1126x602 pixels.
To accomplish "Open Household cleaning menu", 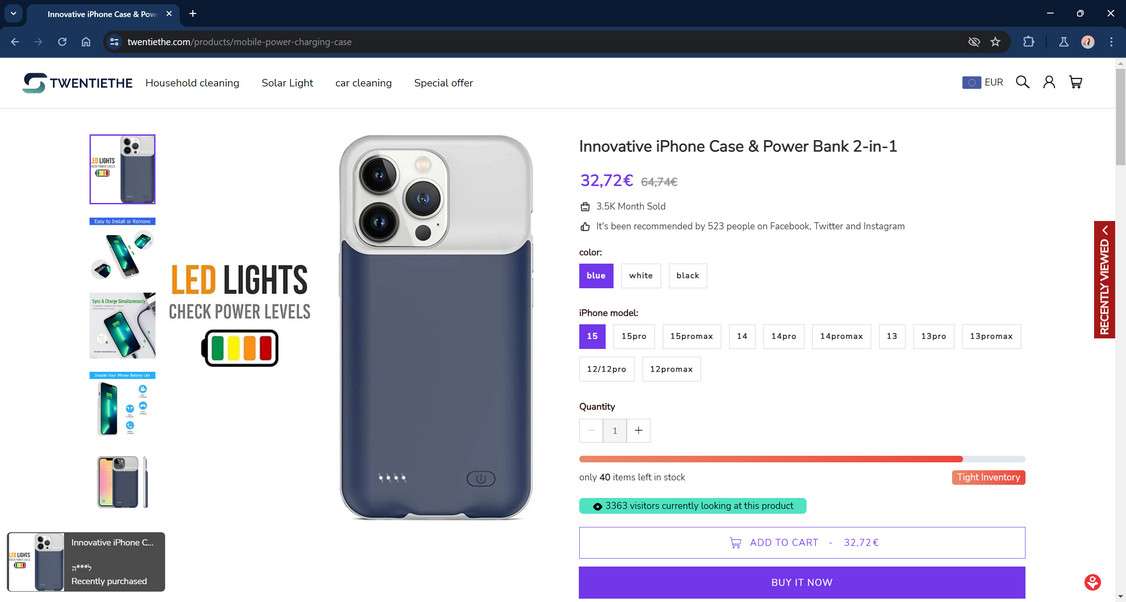I will click(x=192, y=83).
